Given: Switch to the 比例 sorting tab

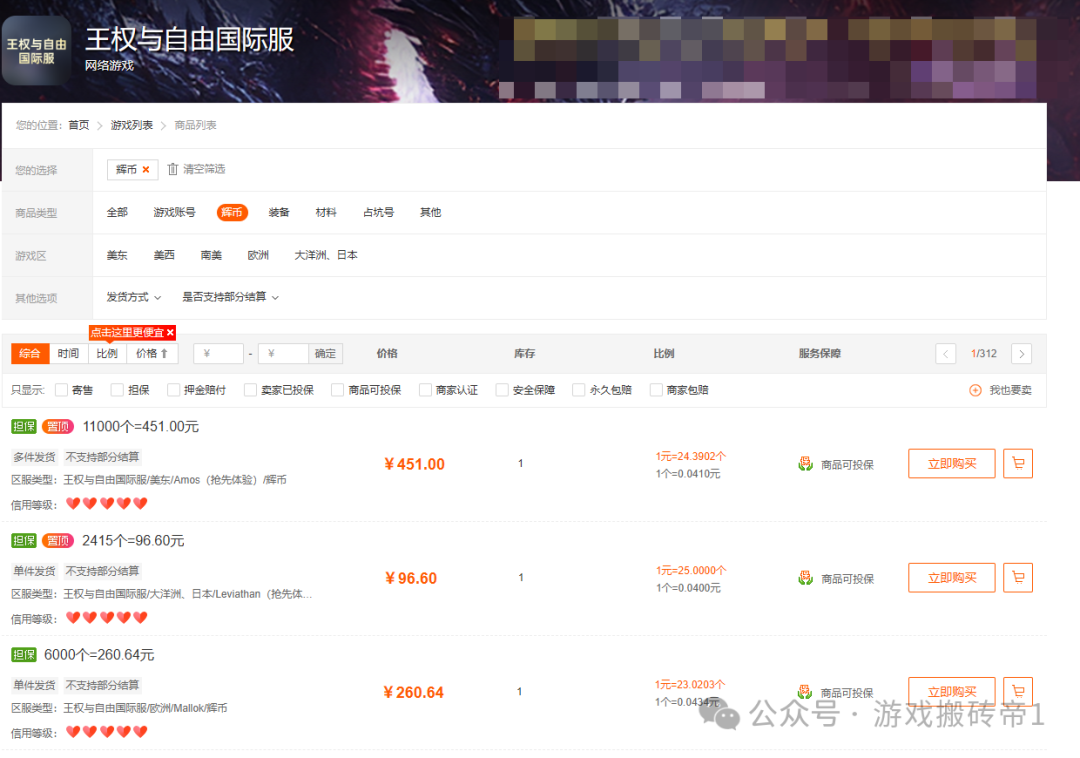Looking at the screenshot, I should pos(107,354).
